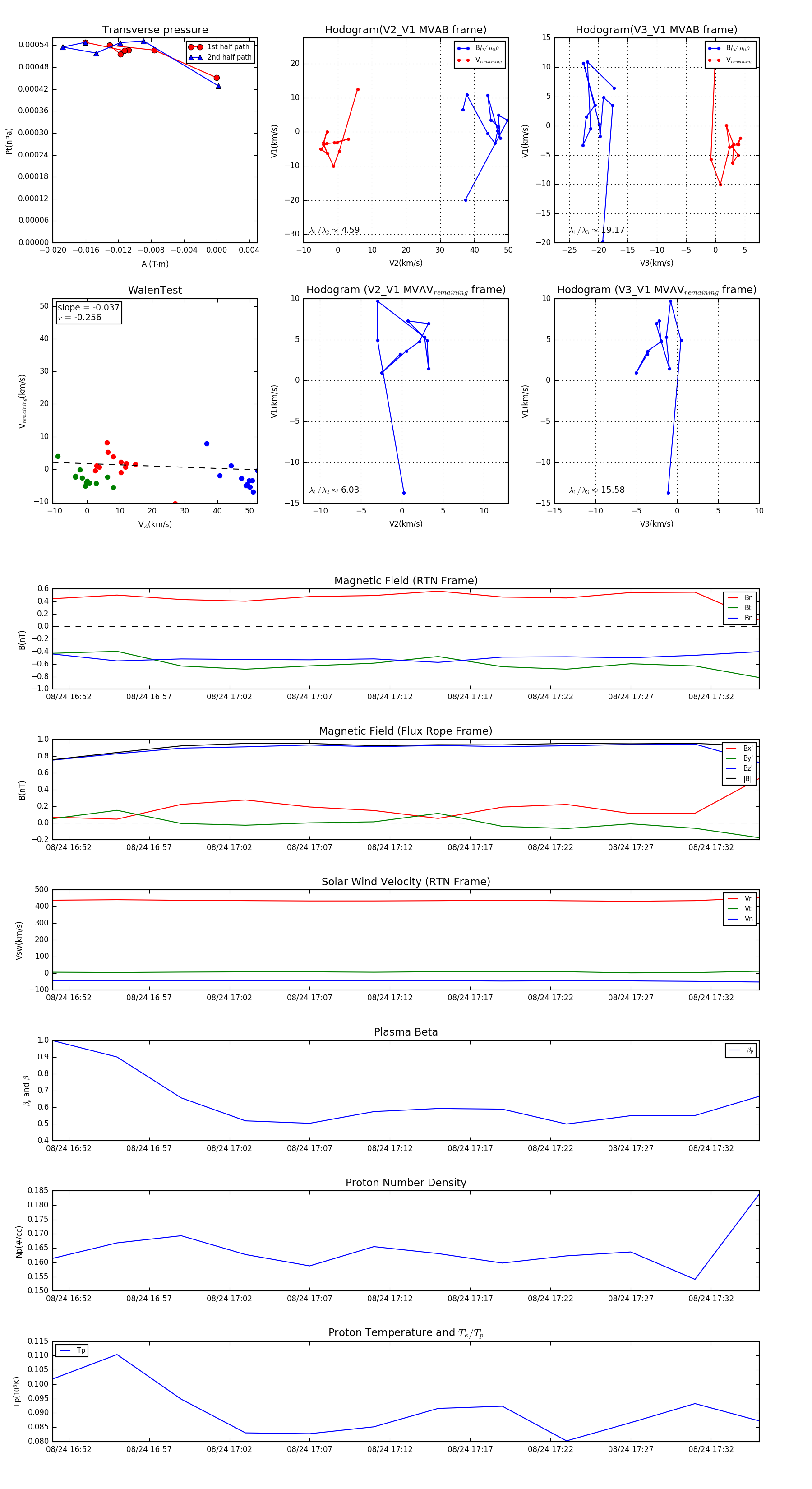This screenshot has height=1489, width=812.
Task: Select "Bx'" legend entry
Action: click(x=740, y=748)
